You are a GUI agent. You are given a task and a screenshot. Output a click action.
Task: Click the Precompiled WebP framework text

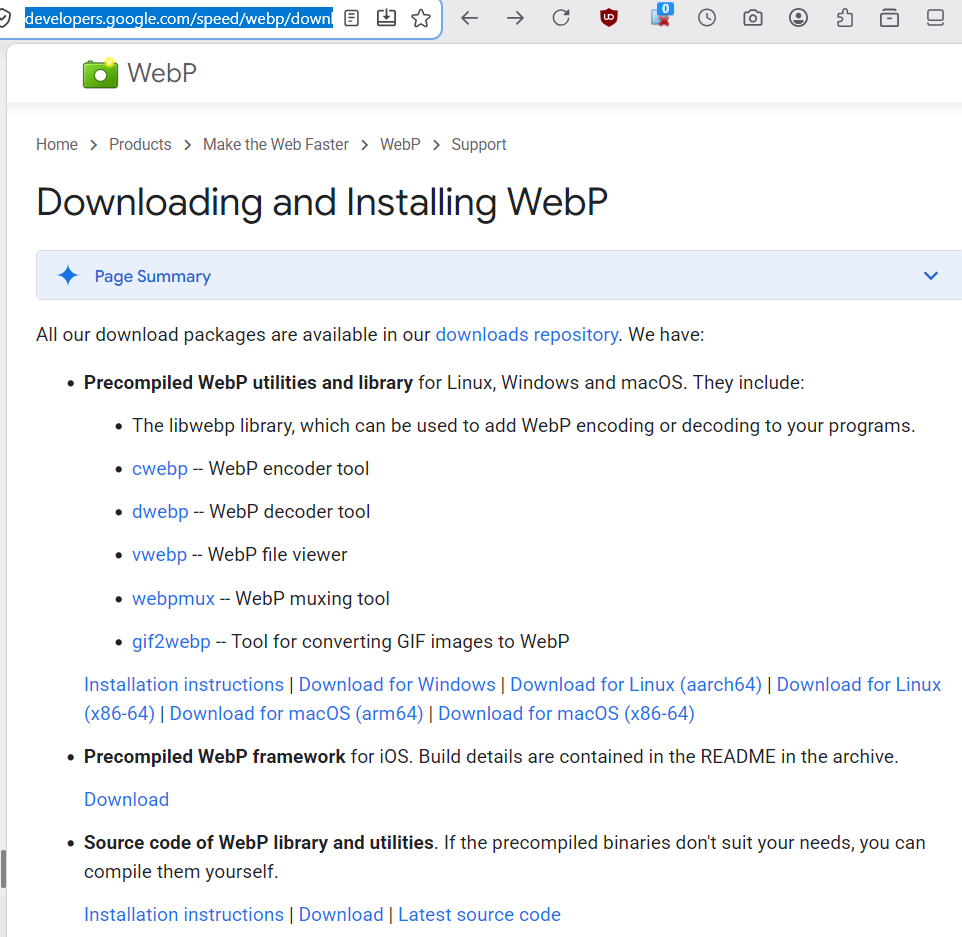pos(215,757)
